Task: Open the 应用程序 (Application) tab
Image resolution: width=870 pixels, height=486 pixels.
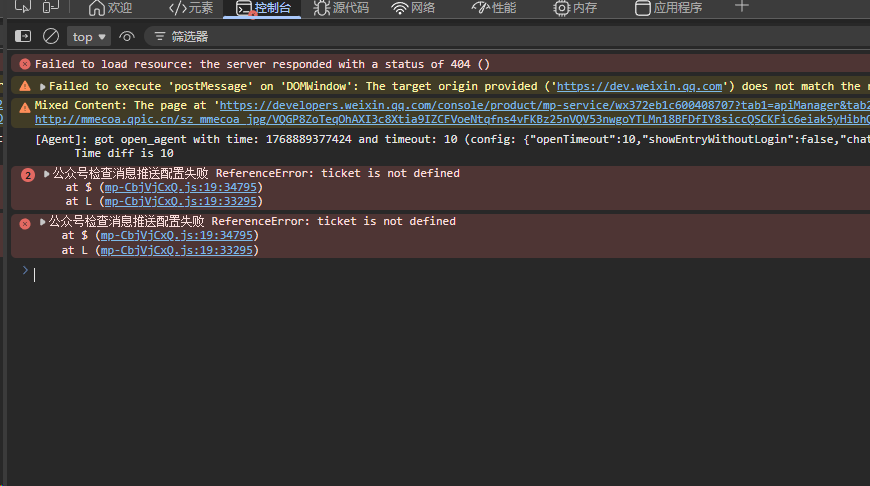Action: pyautogui.click(x=669, y=8)
